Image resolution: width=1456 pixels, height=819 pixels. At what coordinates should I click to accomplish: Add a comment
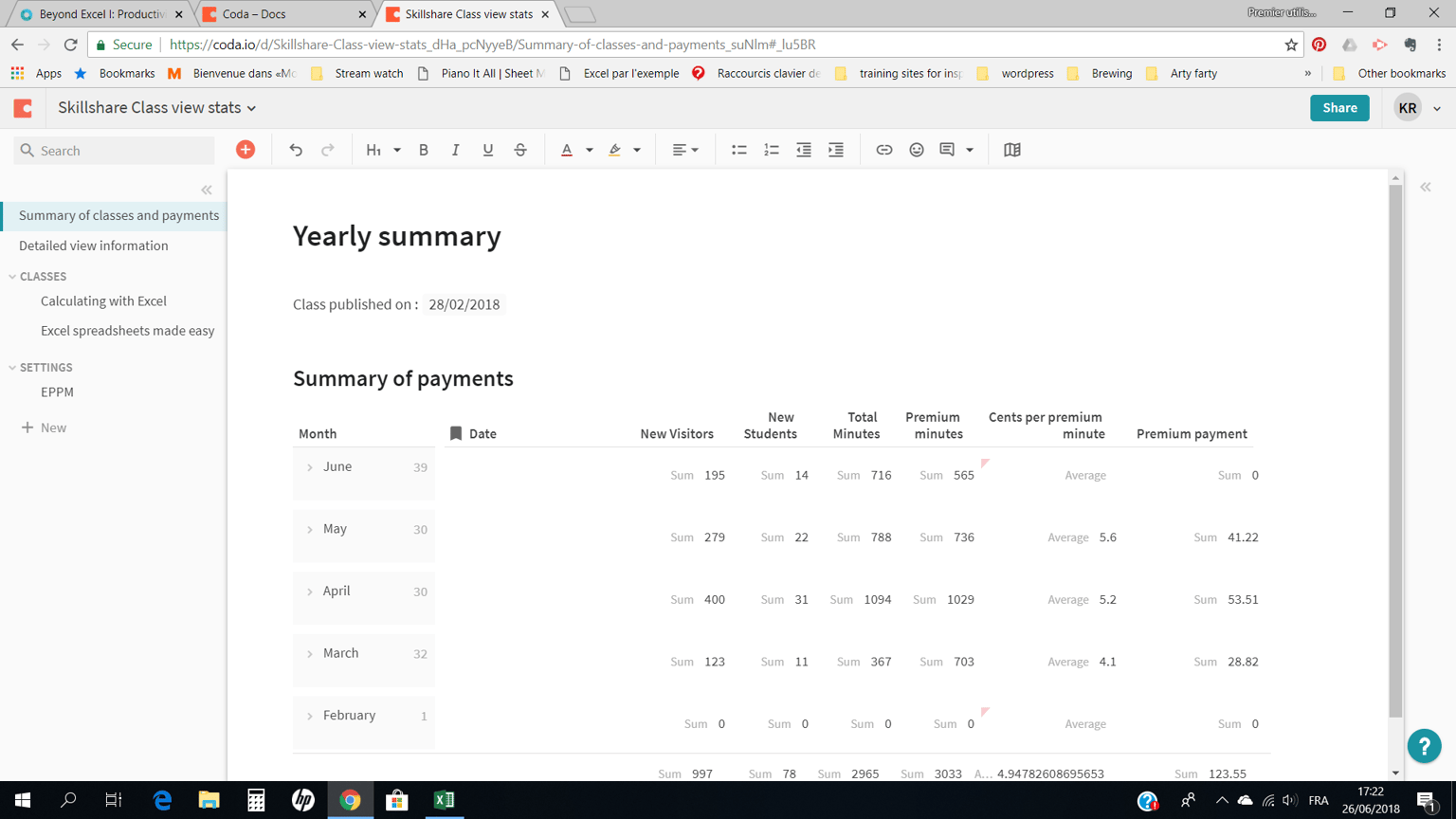(947, 150)
